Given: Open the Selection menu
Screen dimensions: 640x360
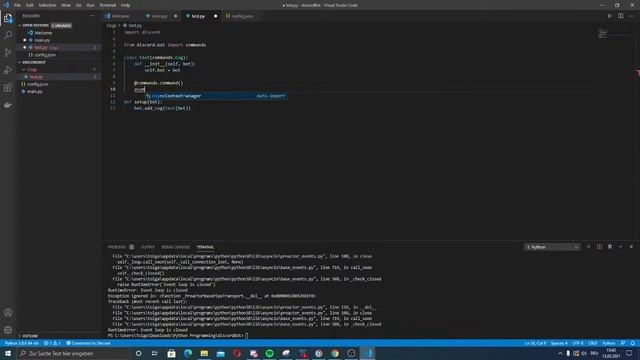Looking at the screenshot, I should click(x=47, y=5).
